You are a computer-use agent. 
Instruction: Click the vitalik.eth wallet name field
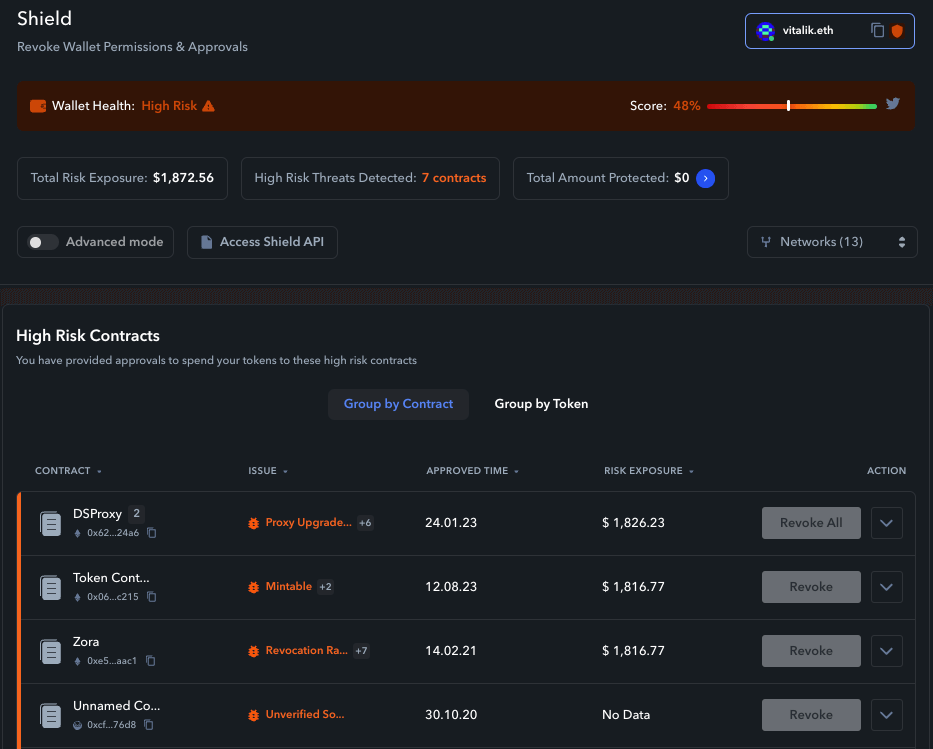(x=829, y=31)
